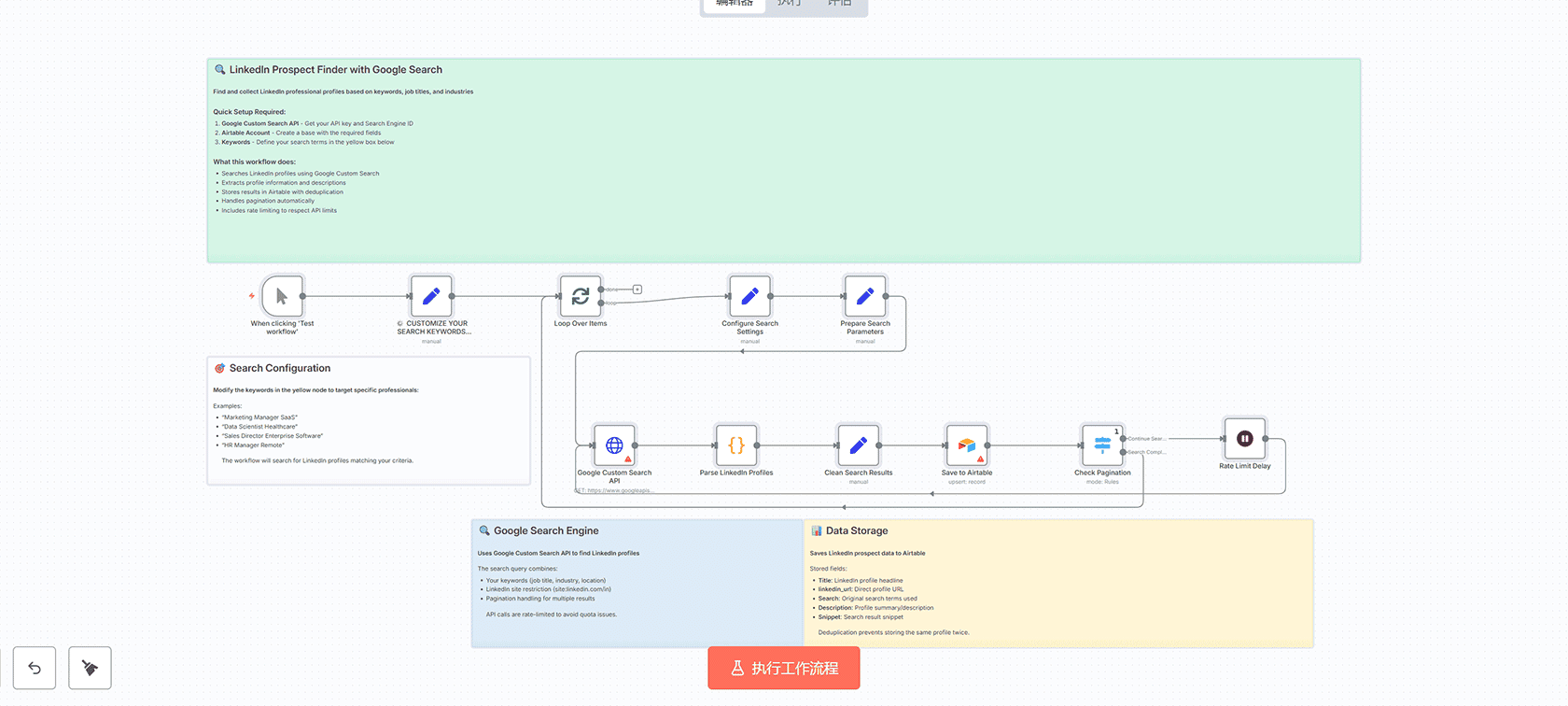Open the CUSTOMIZE YOUR SEARCH KEYWORDS node
The image size is (1568, 706).
tap(431, 297)
